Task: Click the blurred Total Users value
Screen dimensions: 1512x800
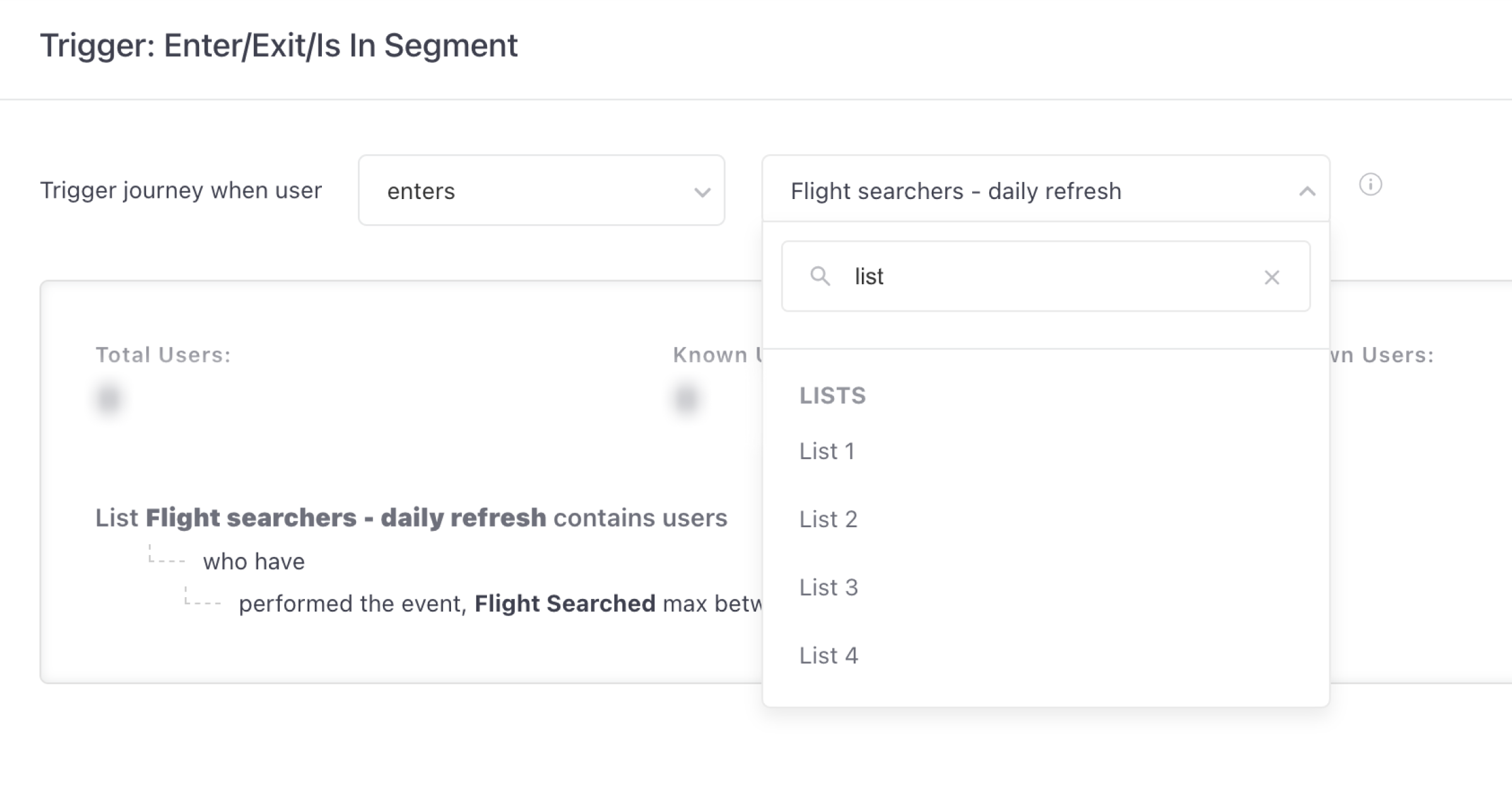Action: tap(109, 398)
